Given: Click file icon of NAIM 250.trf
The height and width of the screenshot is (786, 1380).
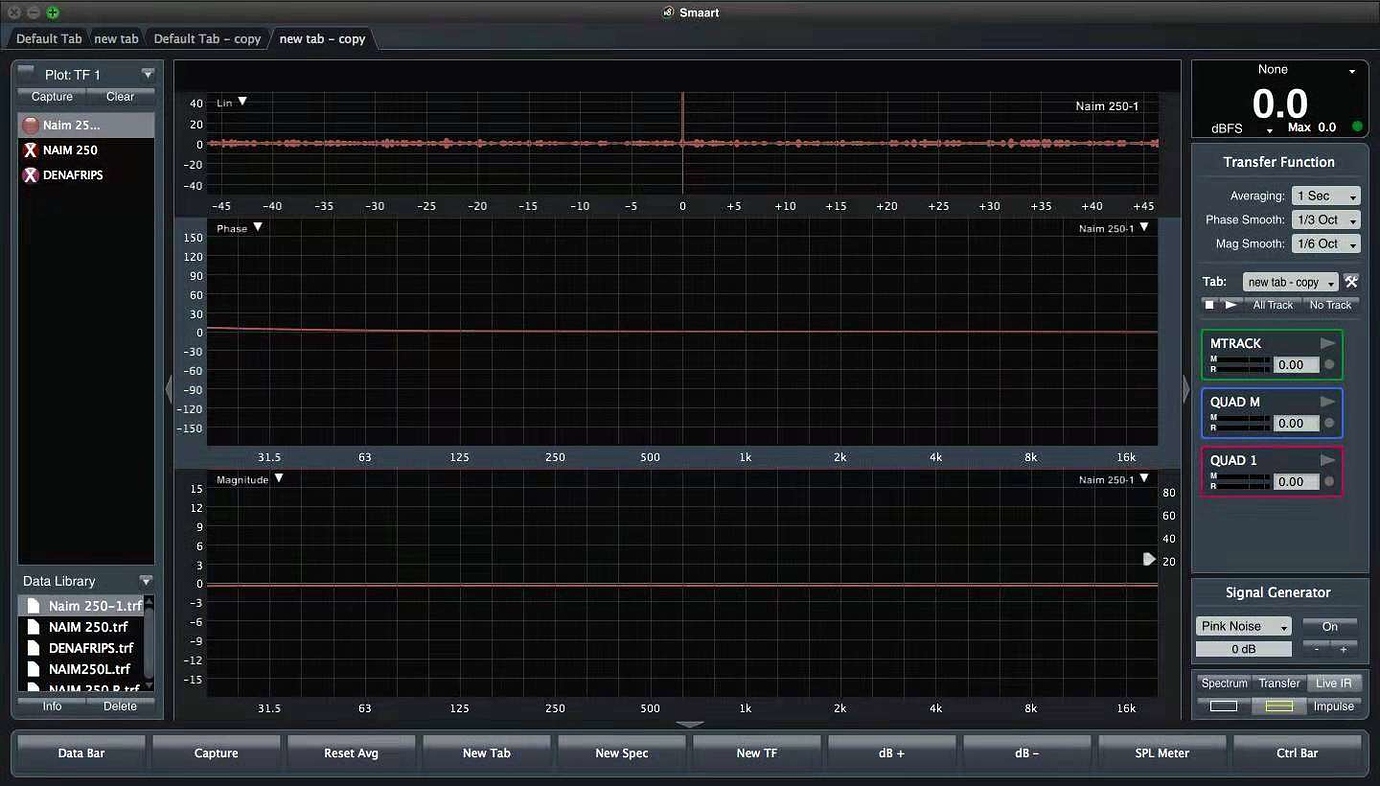Looking at the screenshot, I should point(33,627).
